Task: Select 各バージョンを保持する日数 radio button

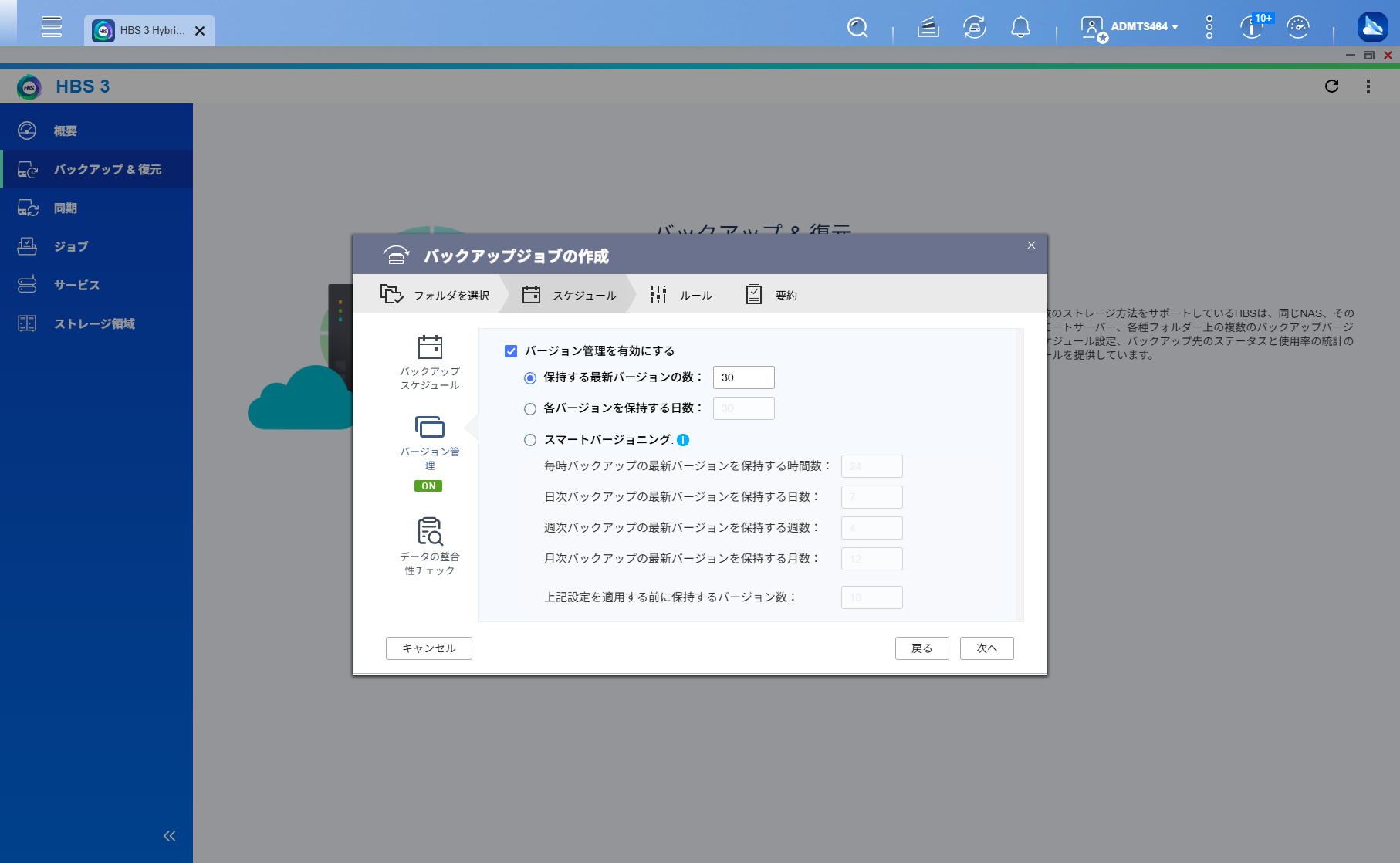Action: tap(530, 409)
